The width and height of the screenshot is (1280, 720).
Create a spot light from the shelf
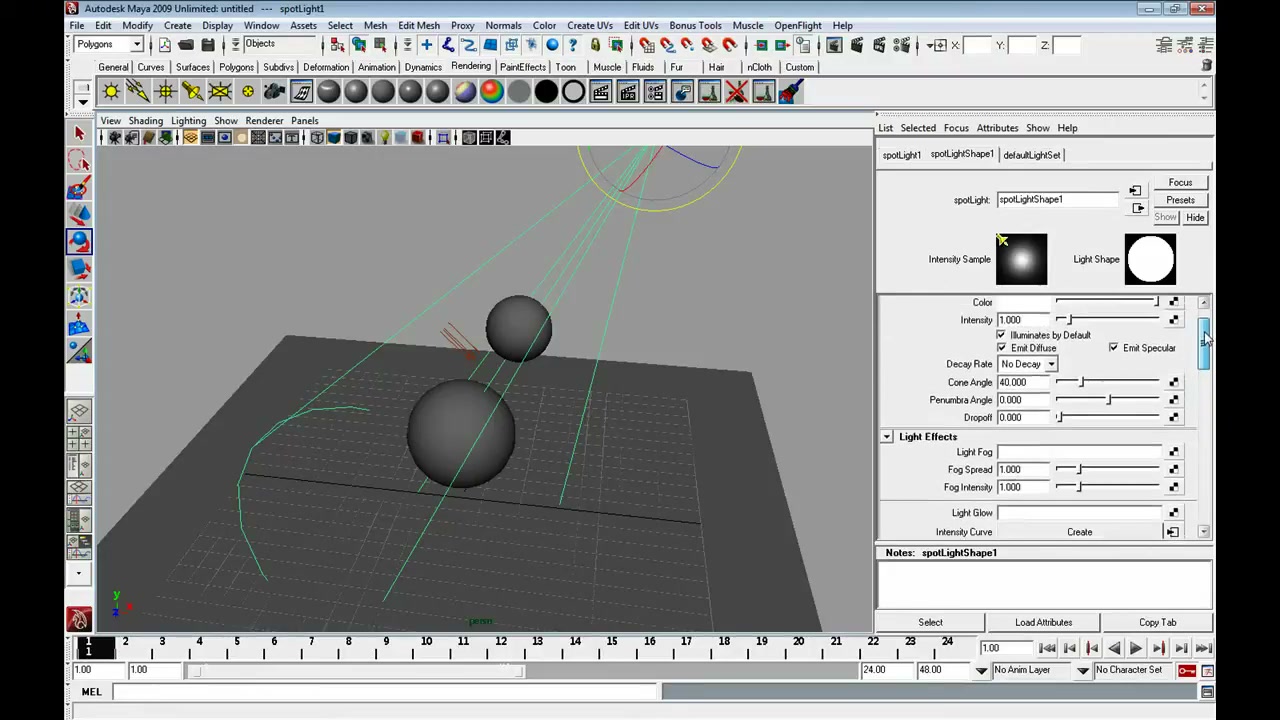coord(192,92)
